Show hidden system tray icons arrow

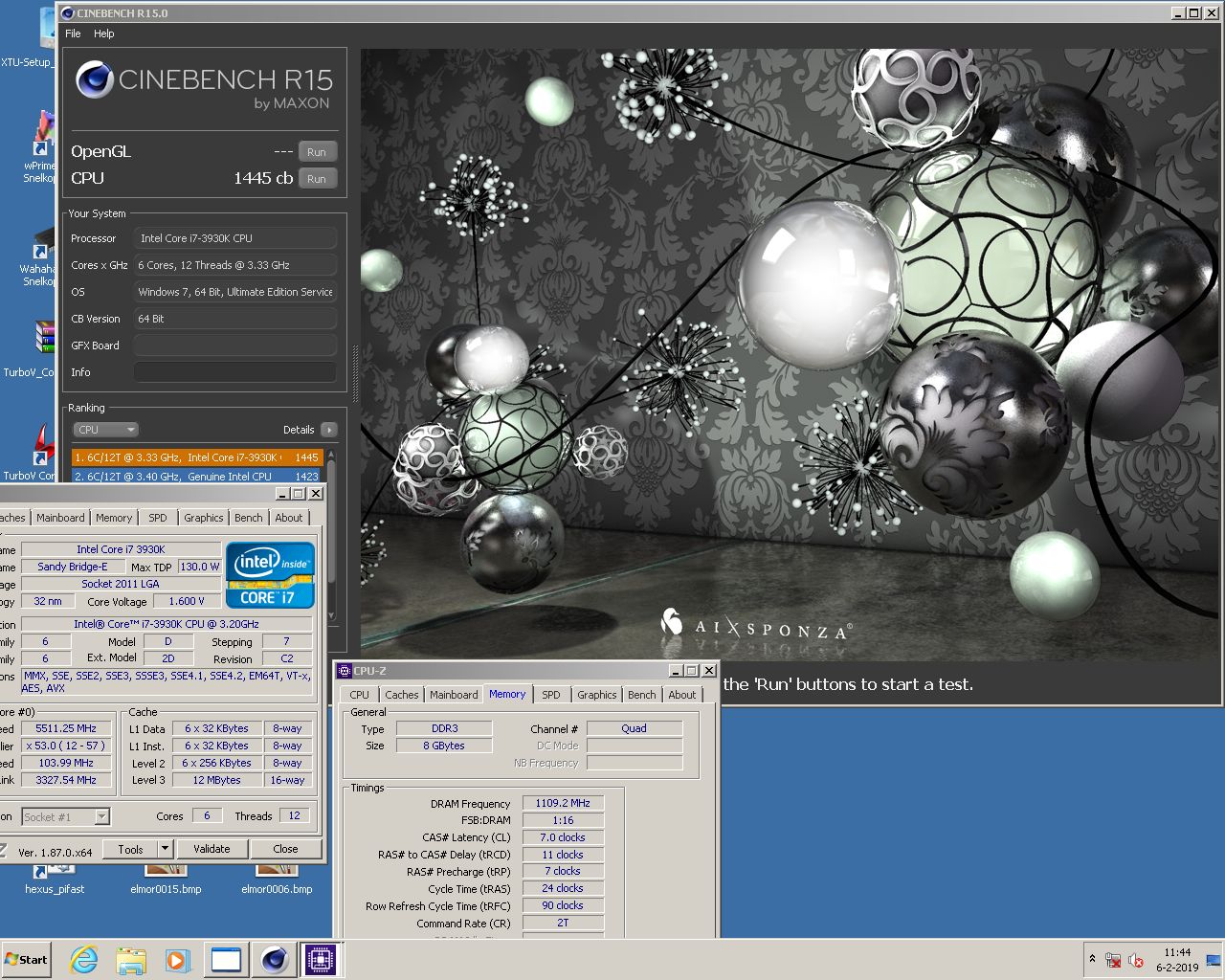tap(1092, 959)
